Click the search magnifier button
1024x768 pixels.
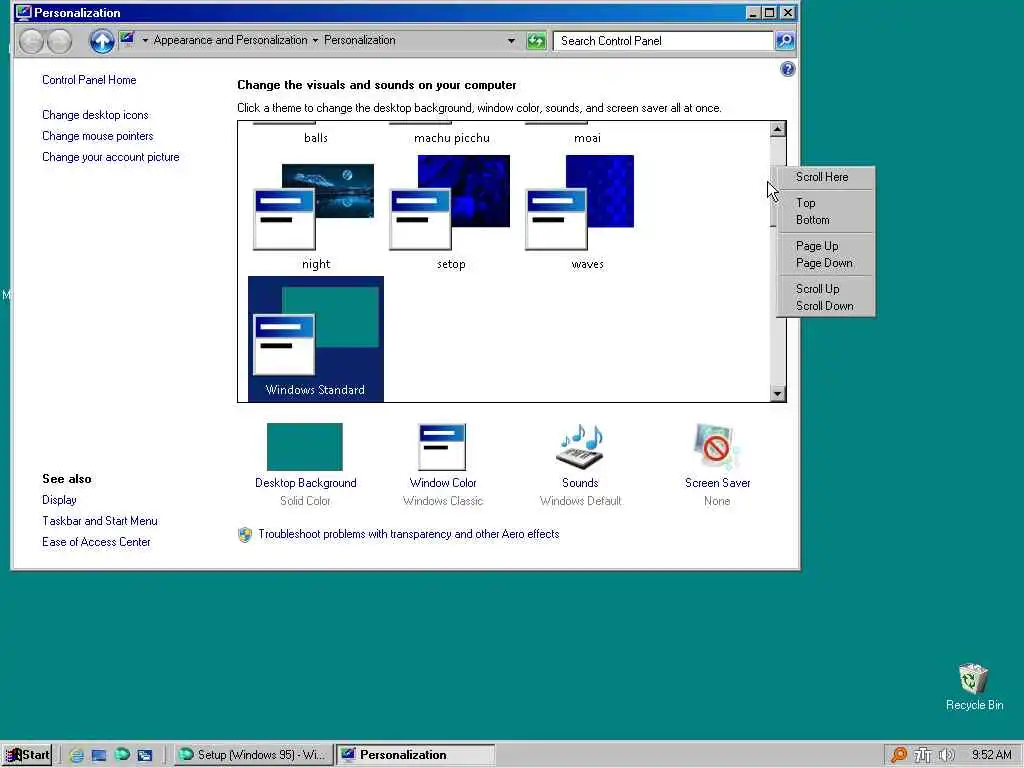coord(784,41)
